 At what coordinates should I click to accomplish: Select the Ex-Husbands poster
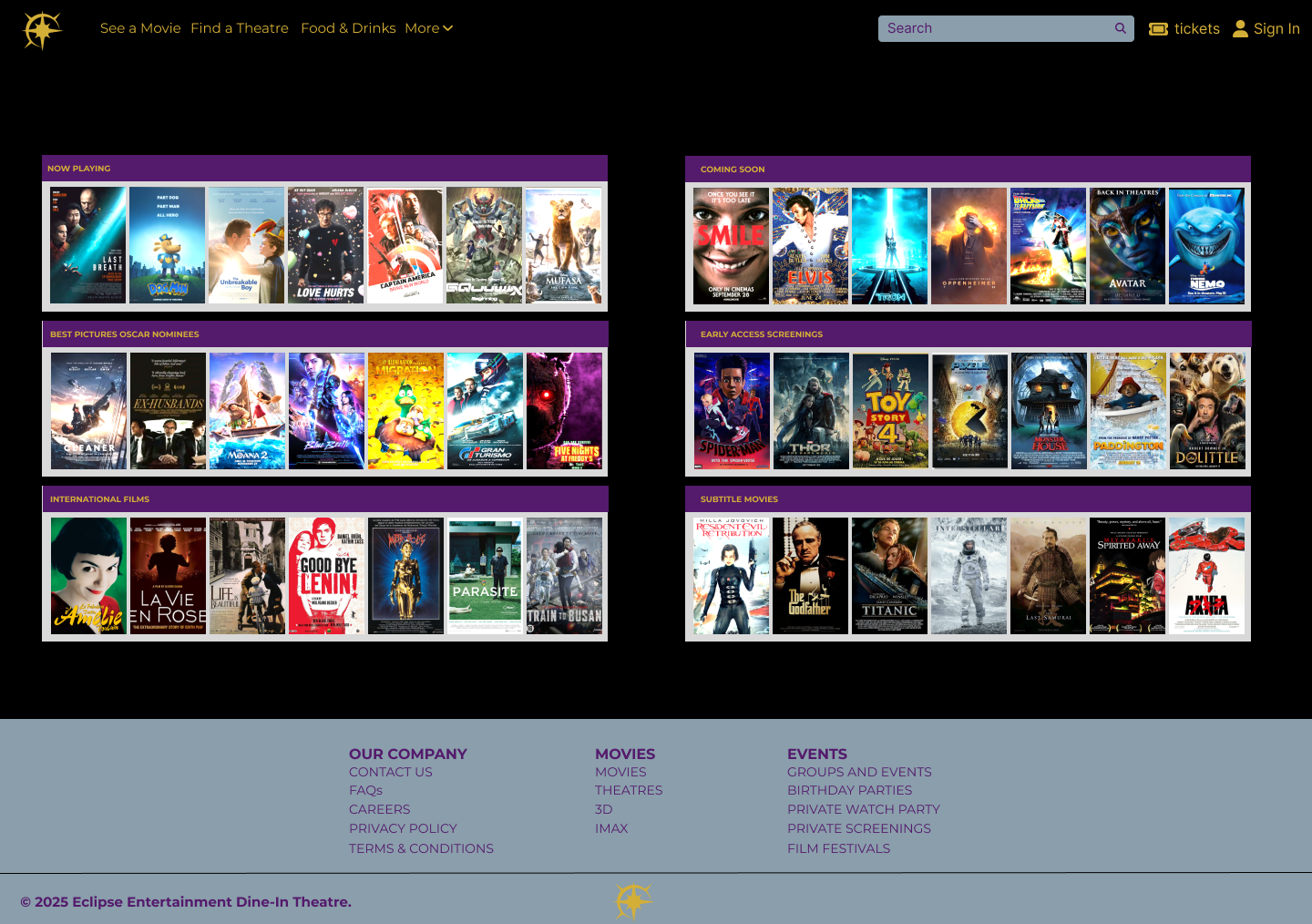coord(168,411)
